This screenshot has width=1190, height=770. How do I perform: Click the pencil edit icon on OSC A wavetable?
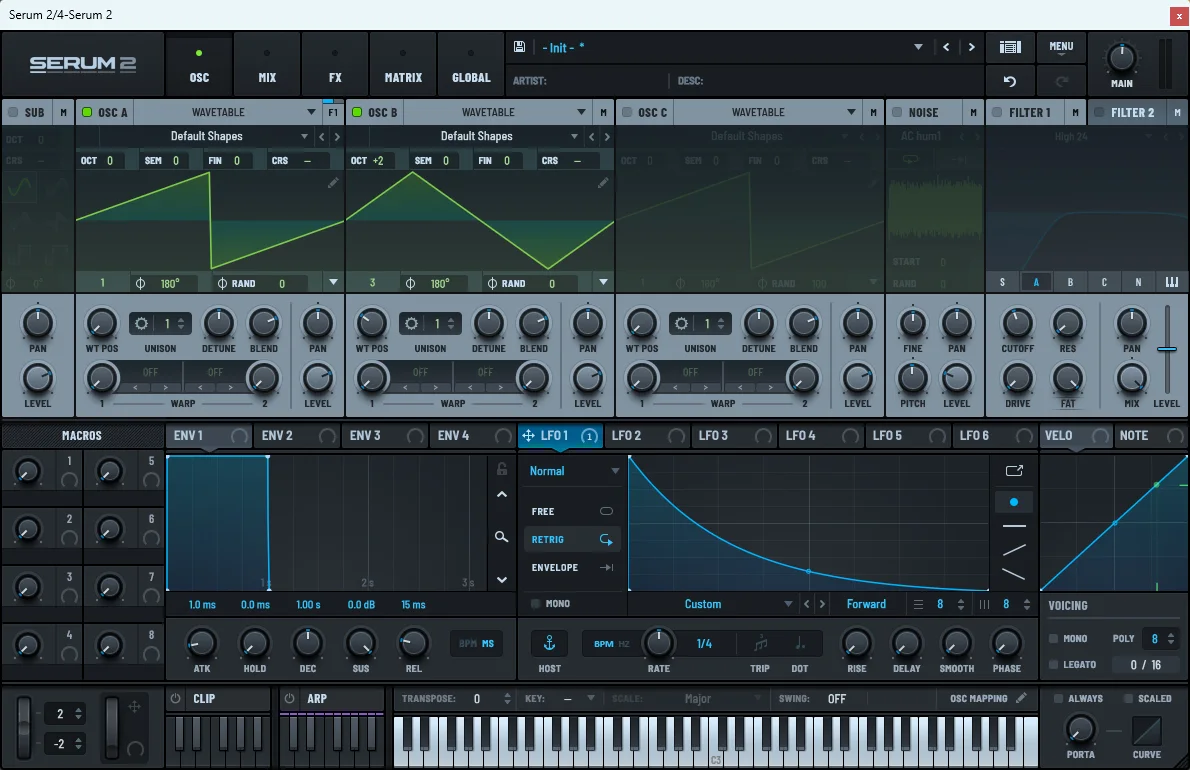333,182
